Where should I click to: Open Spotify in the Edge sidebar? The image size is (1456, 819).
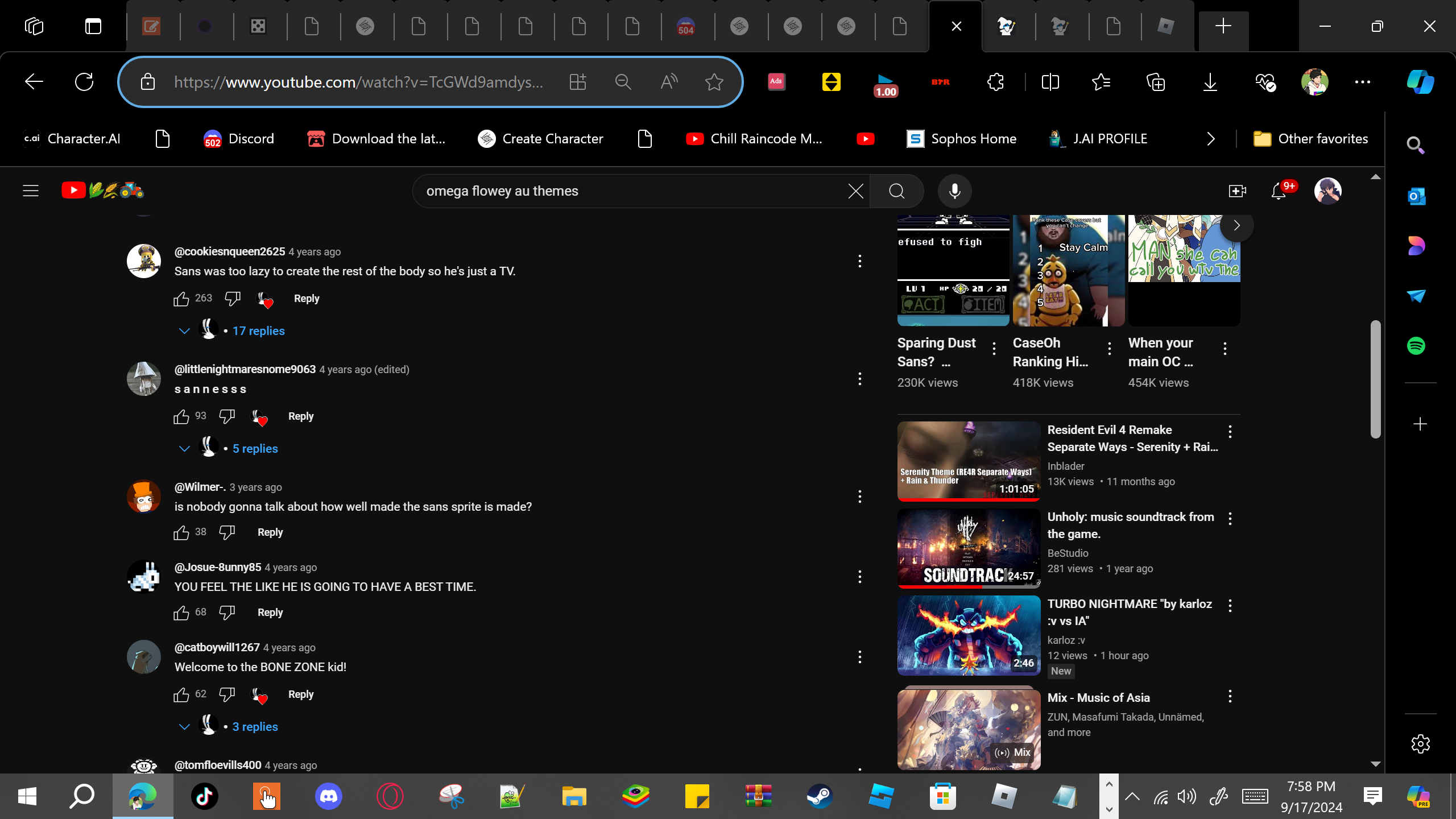[1416, 346]
